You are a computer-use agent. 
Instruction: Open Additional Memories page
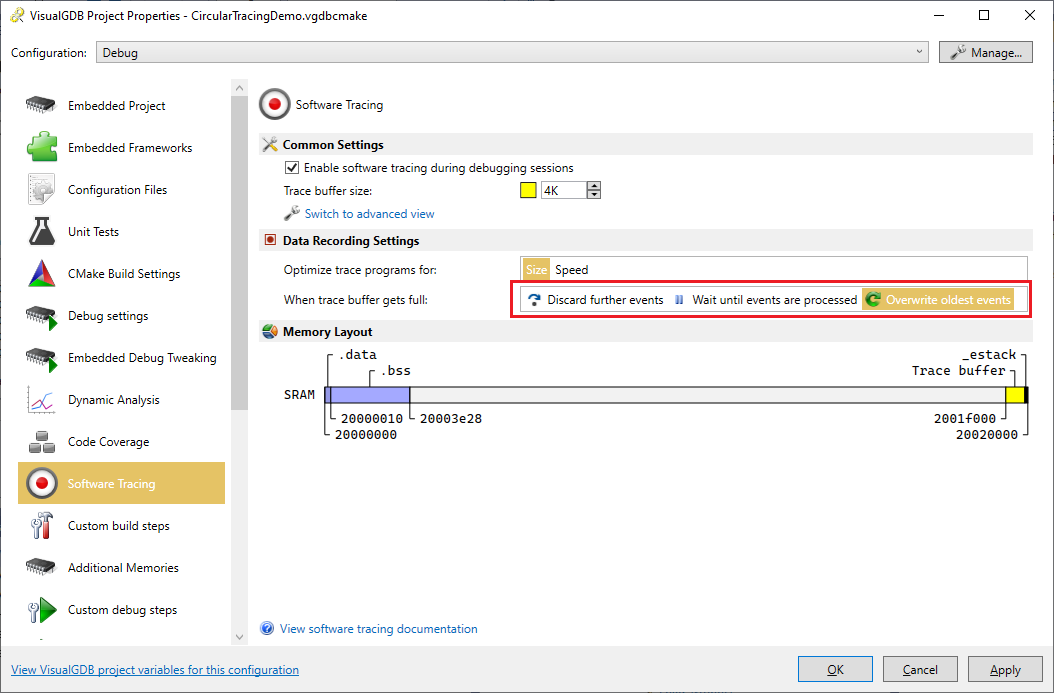[121, 567]
